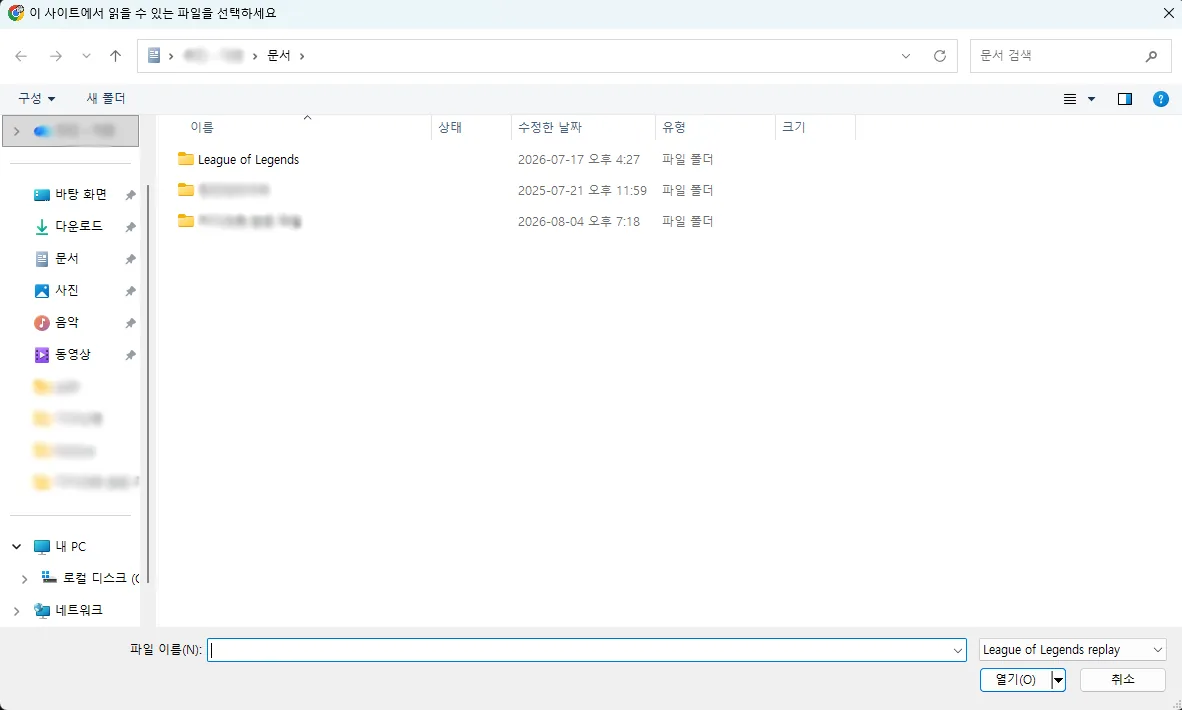Refresh the 문서 folder view
1182x710 pixels.
coord(940,56)
